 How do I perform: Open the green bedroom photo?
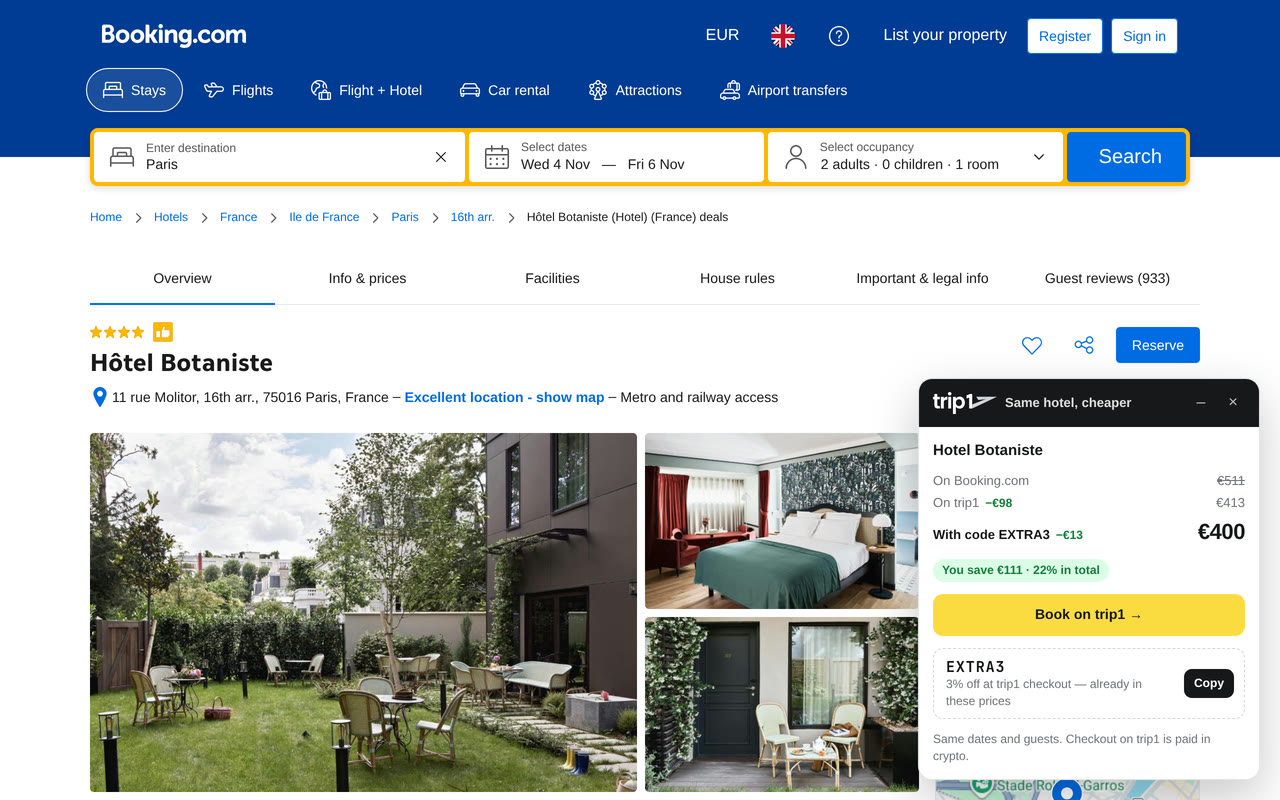(x=782, y=521)
